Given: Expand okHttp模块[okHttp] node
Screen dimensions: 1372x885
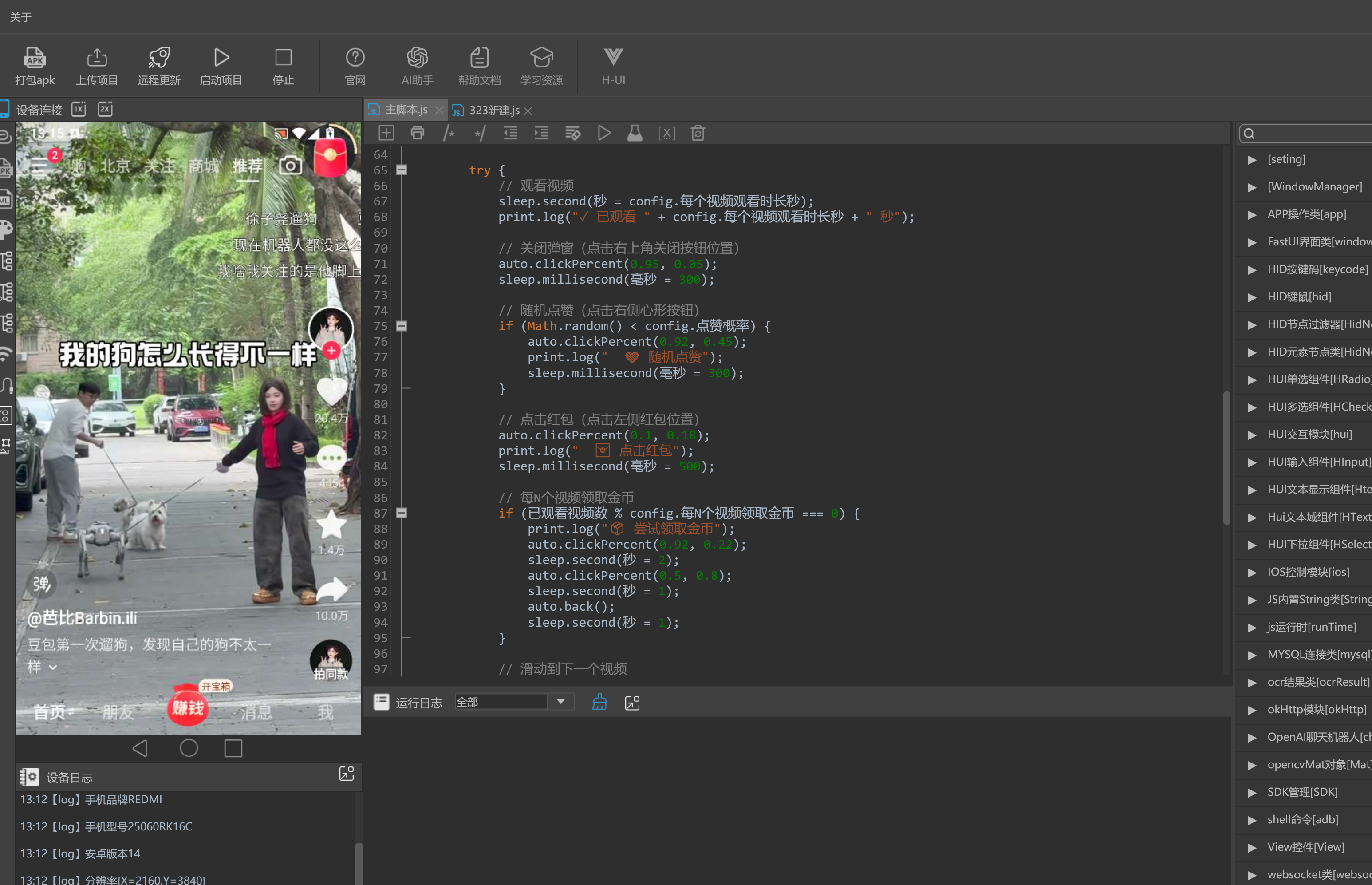Looking at the screenshot, I should pyautogui.click(x=1252, y=710).
